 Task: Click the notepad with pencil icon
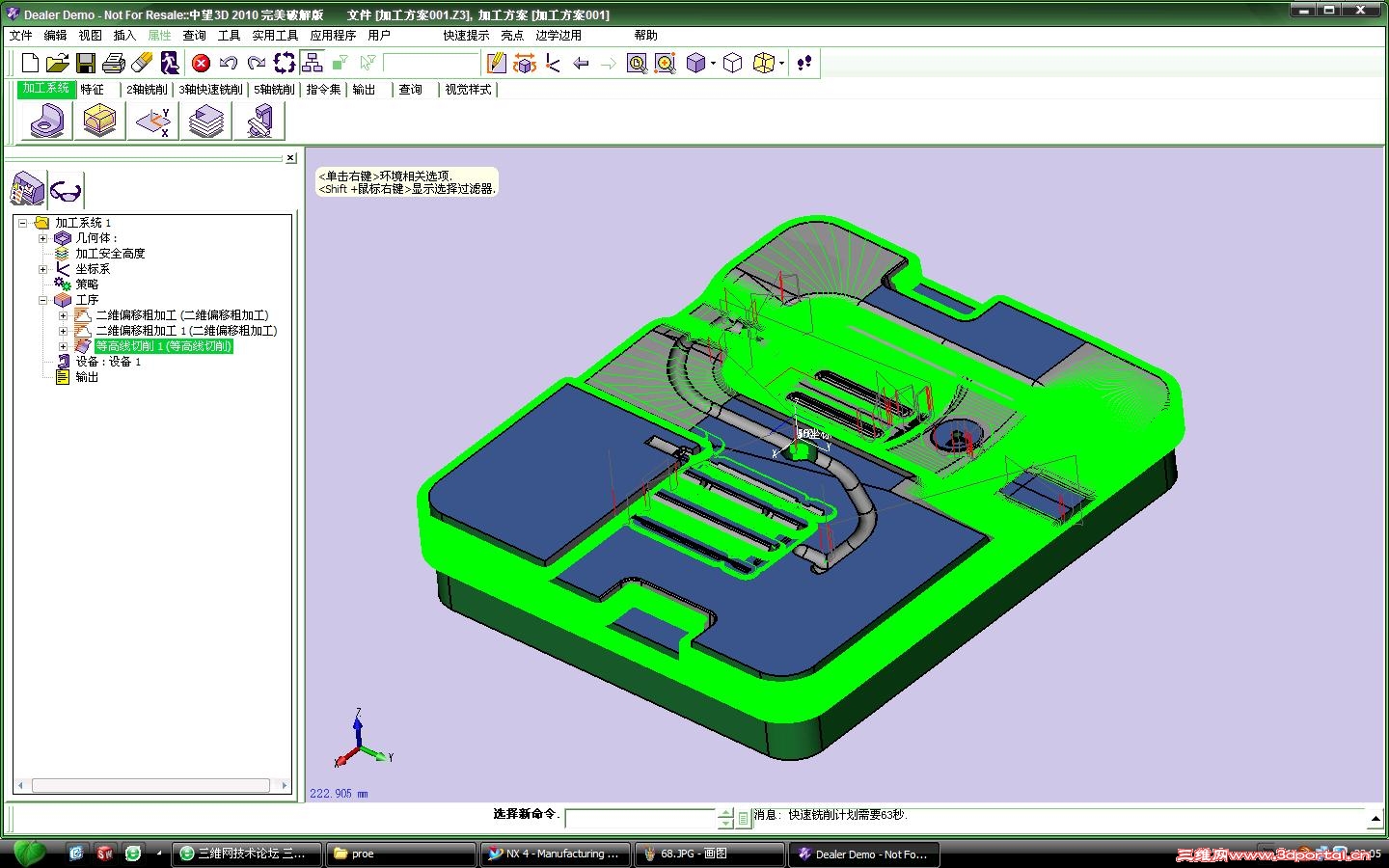click(x=497, y=64)
